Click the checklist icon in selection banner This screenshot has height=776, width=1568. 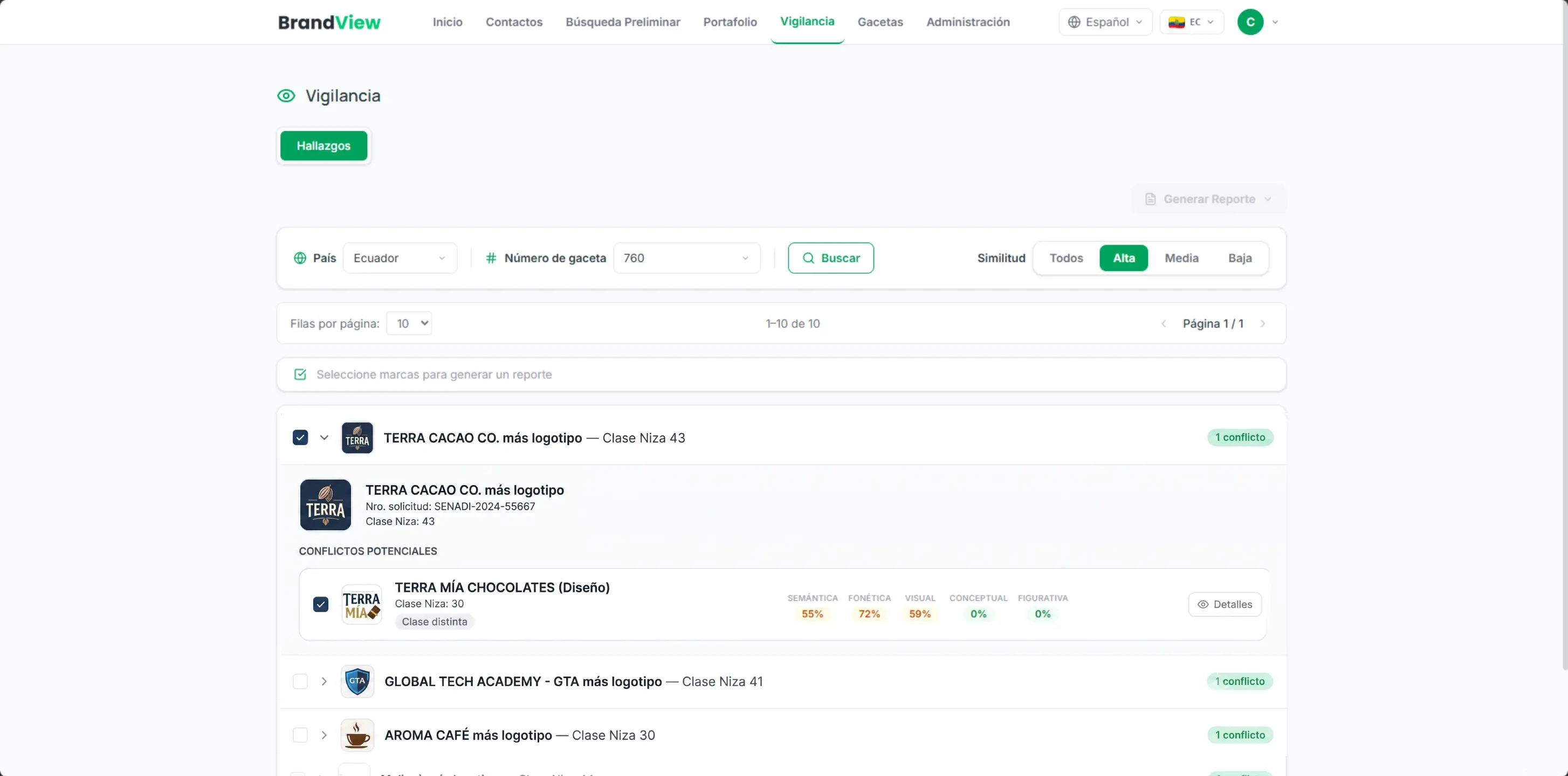[x=300, y=374]
